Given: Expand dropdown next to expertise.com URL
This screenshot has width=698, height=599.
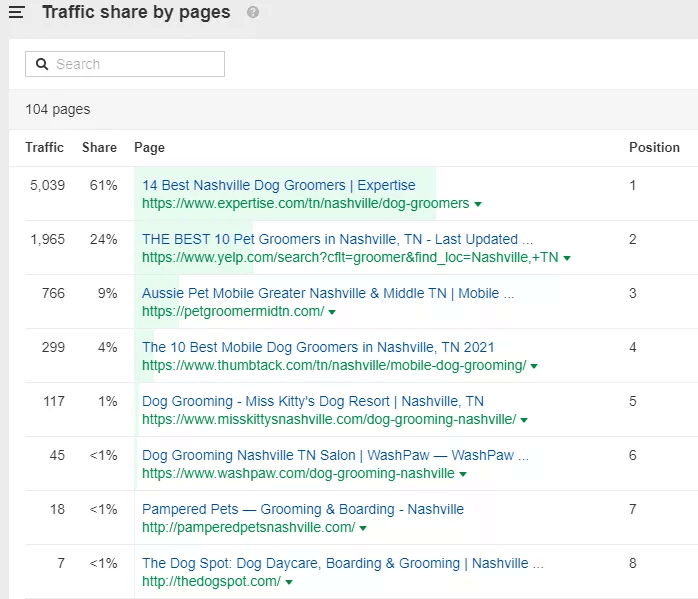Looking at the screenshot, I should pyautogui.click(x=478, y=204).
